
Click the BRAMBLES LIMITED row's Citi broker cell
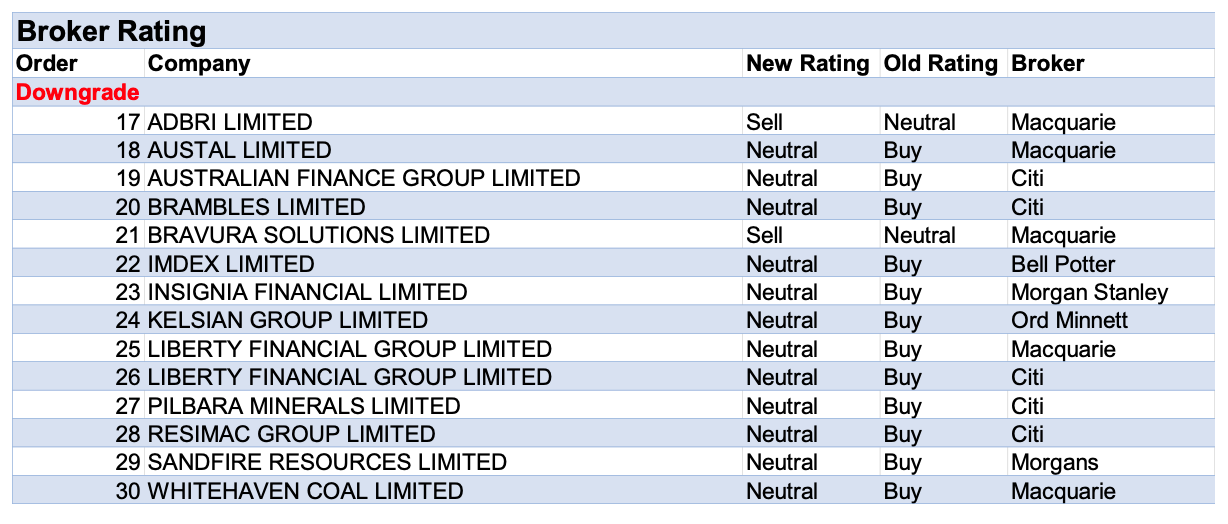pos(1027,207)
